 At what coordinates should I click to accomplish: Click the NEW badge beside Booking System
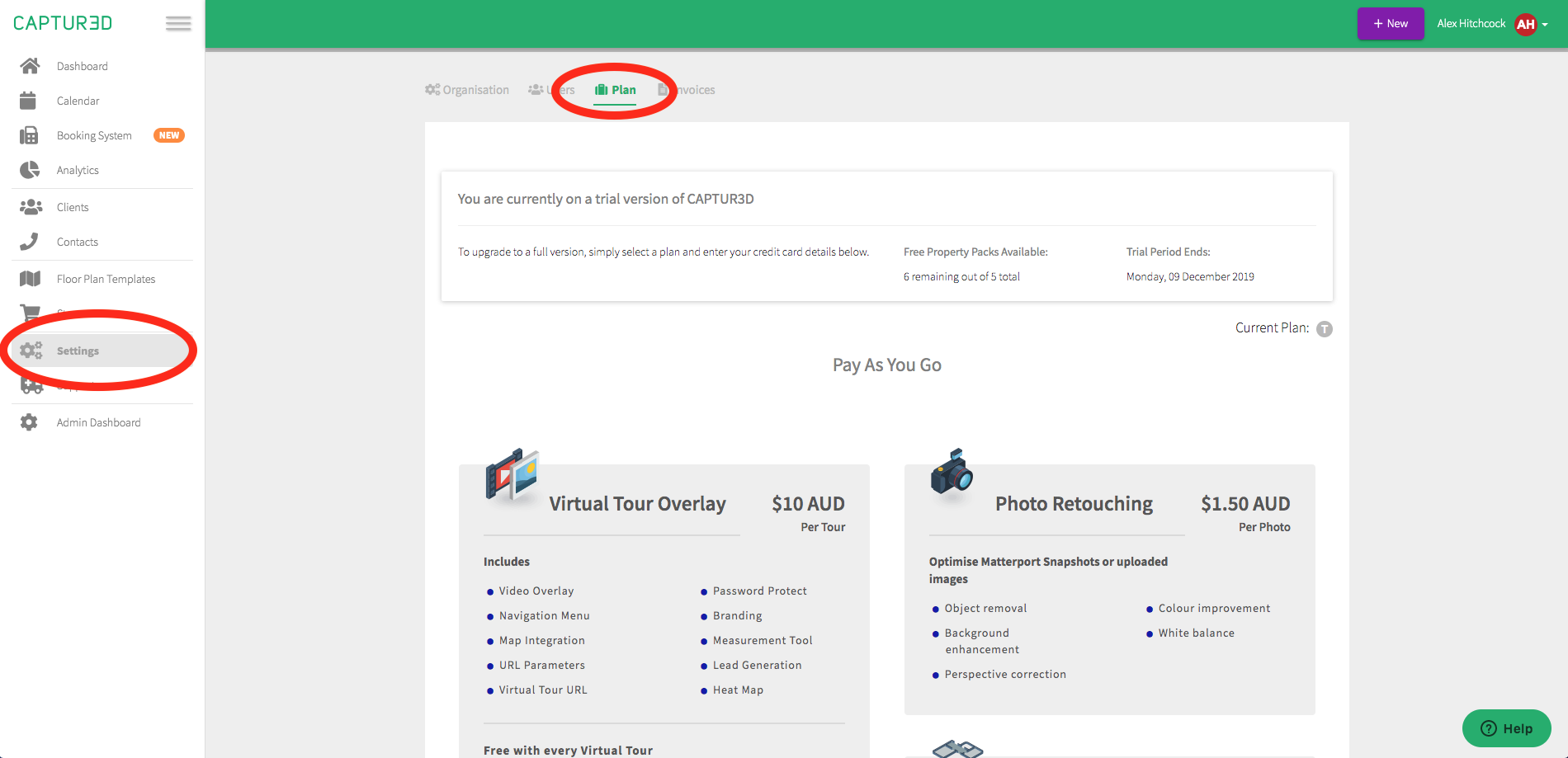(x=169, y=135)
